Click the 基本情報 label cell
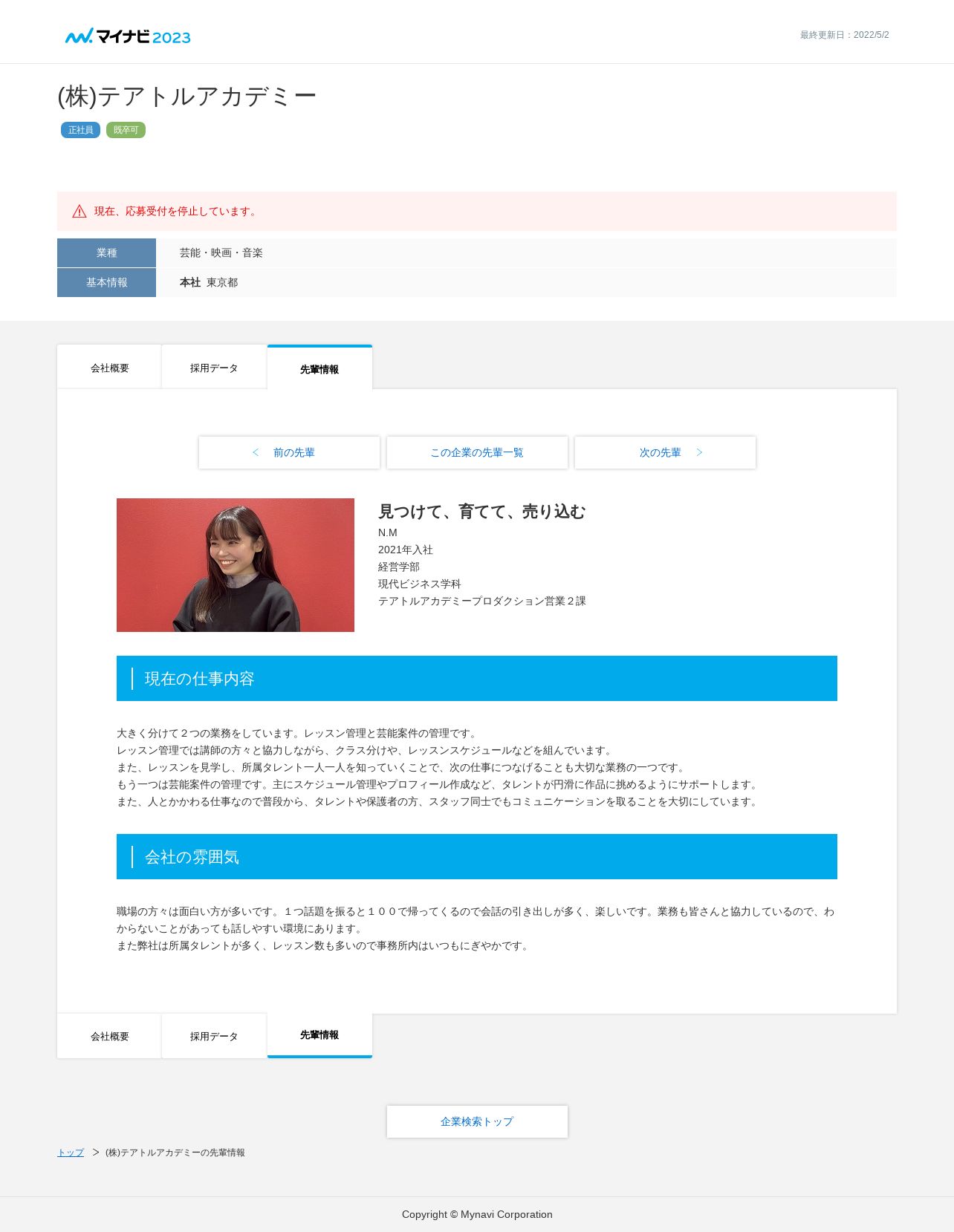Viewport: 954px width, 1232px height. tap(106, 282)
